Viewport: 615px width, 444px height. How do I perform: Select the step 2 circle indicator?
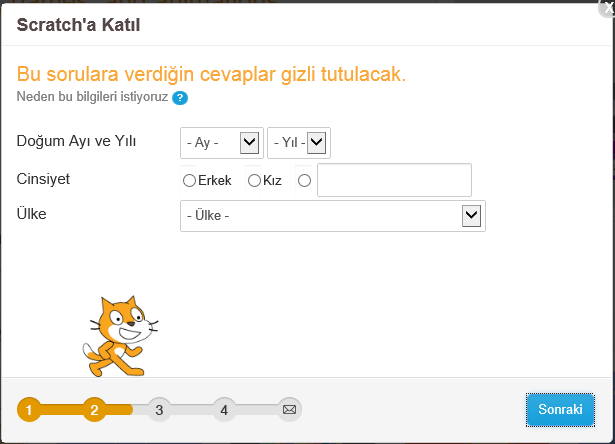click(94, 409)
